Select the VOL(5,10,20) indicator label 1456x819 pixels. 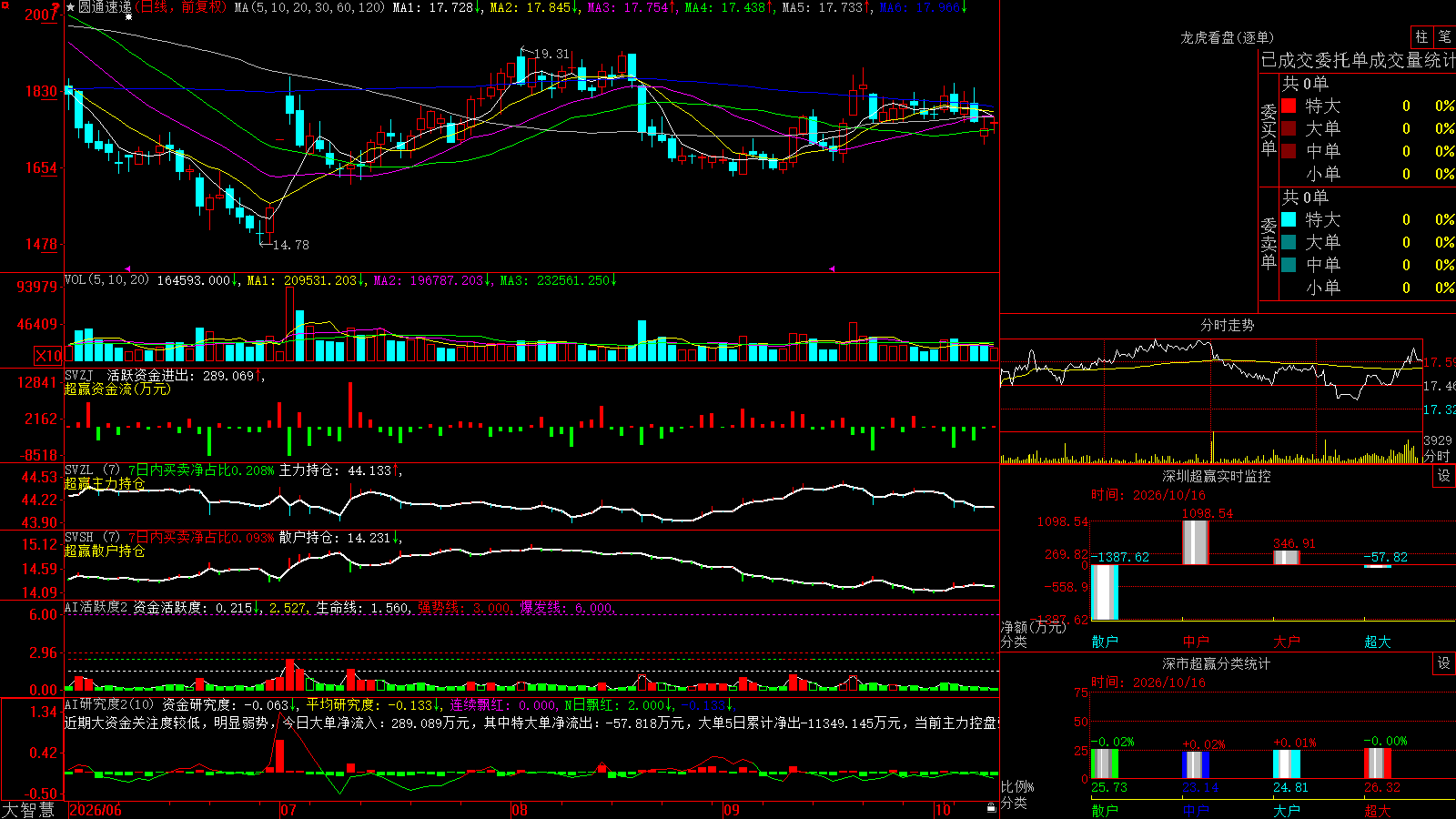(106, 280)
